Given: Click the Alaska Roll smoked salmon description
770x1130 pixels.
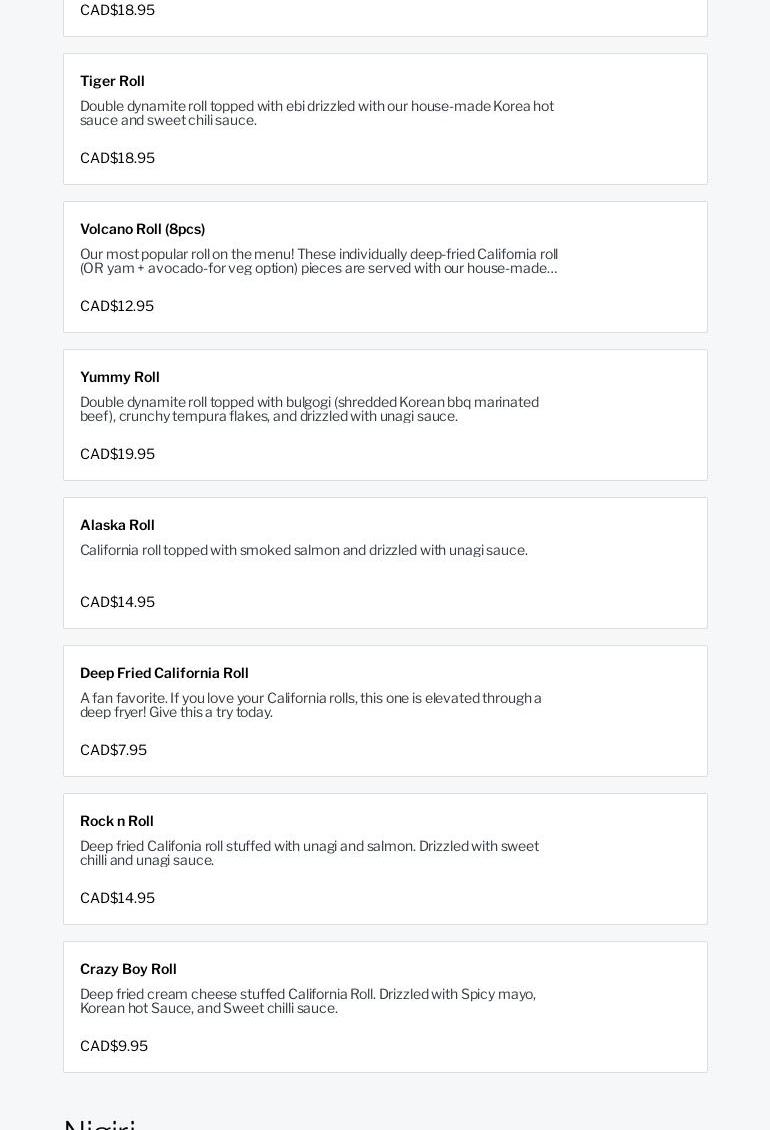Looking at the screenshot, I should click(x=303, y=550).
